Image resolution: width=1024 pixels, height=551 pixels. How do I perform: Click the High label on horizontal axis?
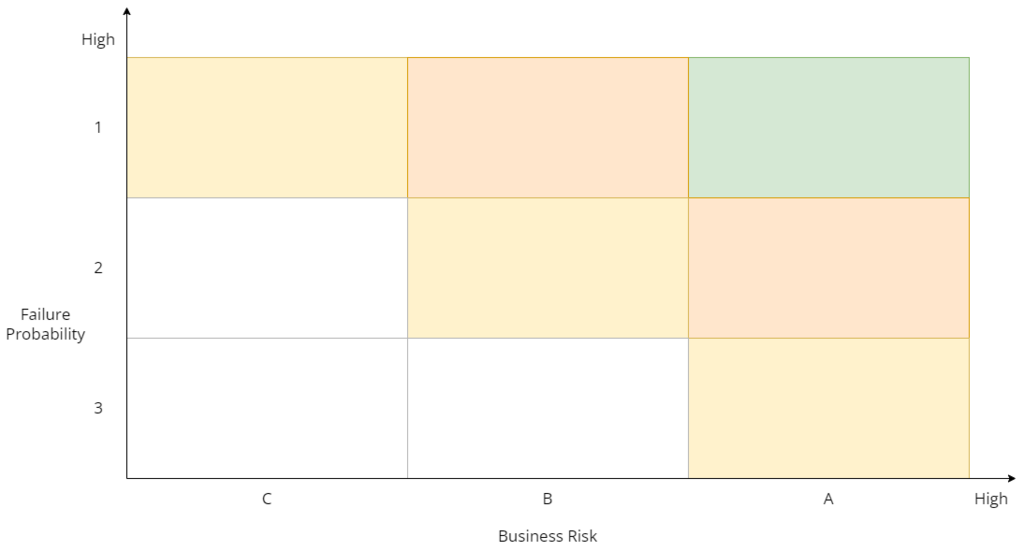pos(990,499)
